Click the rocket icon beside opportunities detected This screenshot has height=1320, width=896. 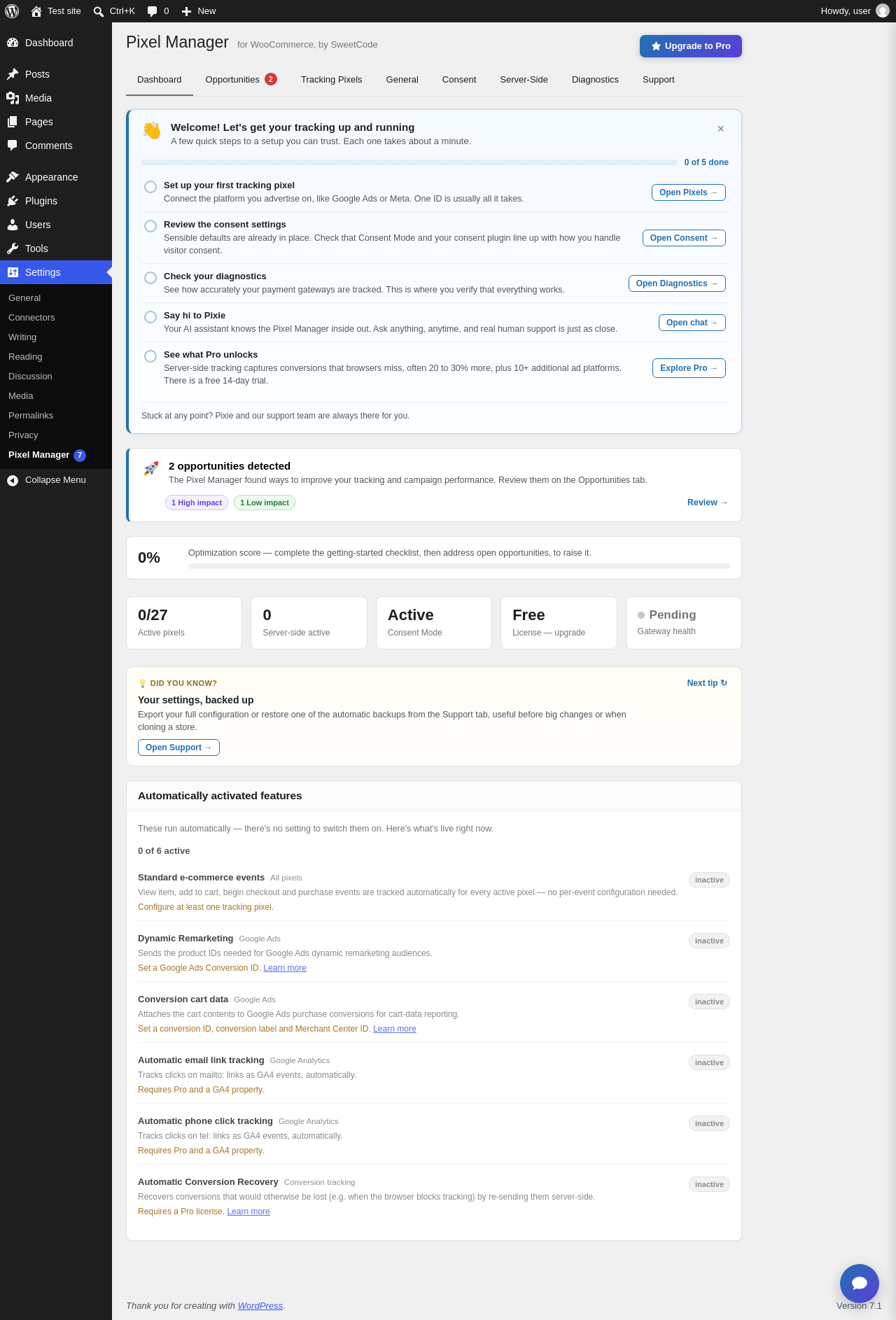pos(150,468)
